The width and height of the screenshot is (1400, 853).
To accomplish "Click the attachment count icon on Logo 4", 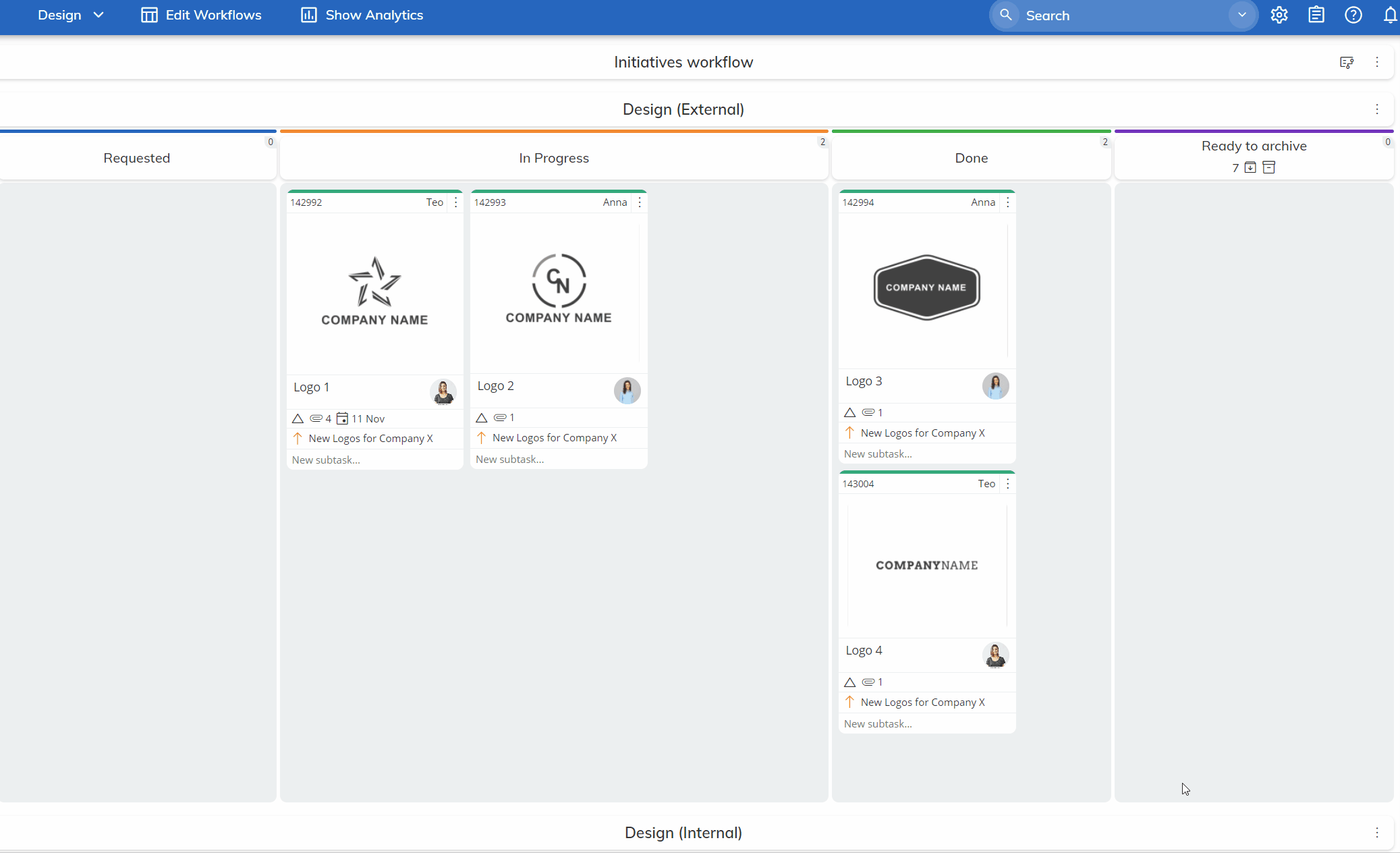I will 870,682.
